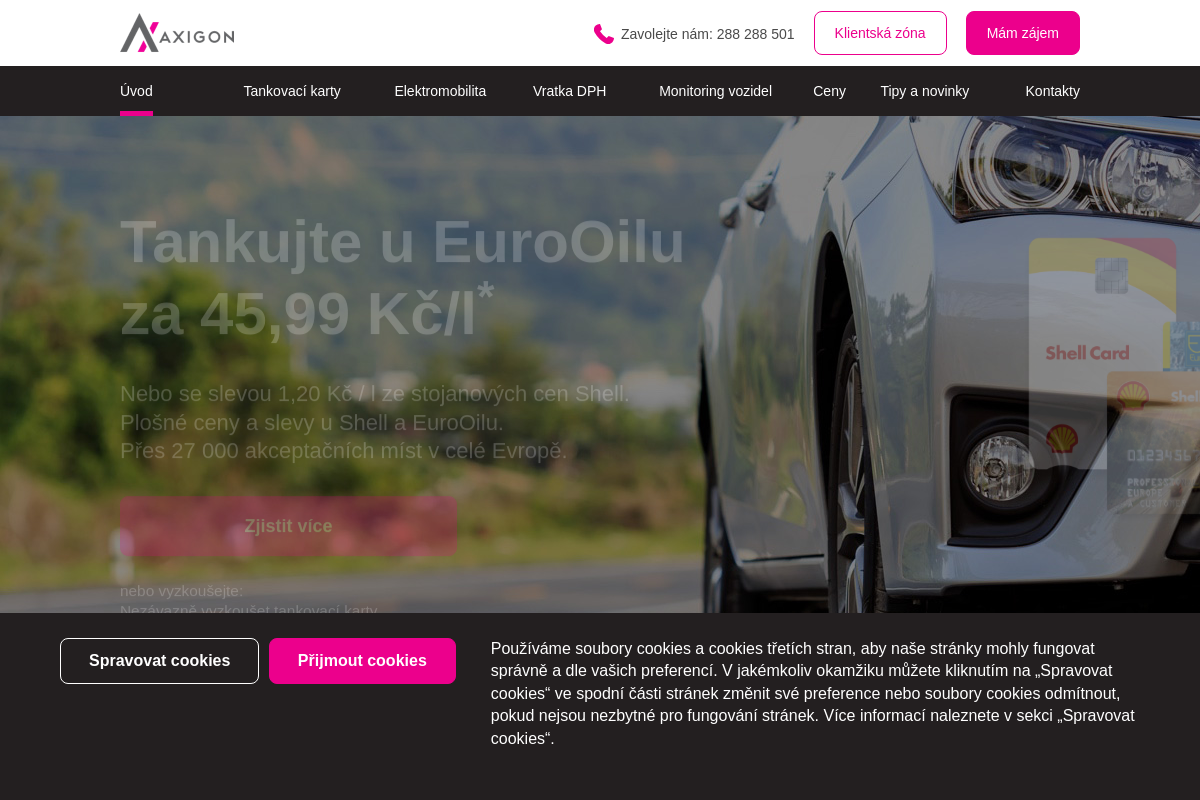This screenshot has width=1200, height=800.
Task: Select the Ceny menu item
Action: (829, 91)
